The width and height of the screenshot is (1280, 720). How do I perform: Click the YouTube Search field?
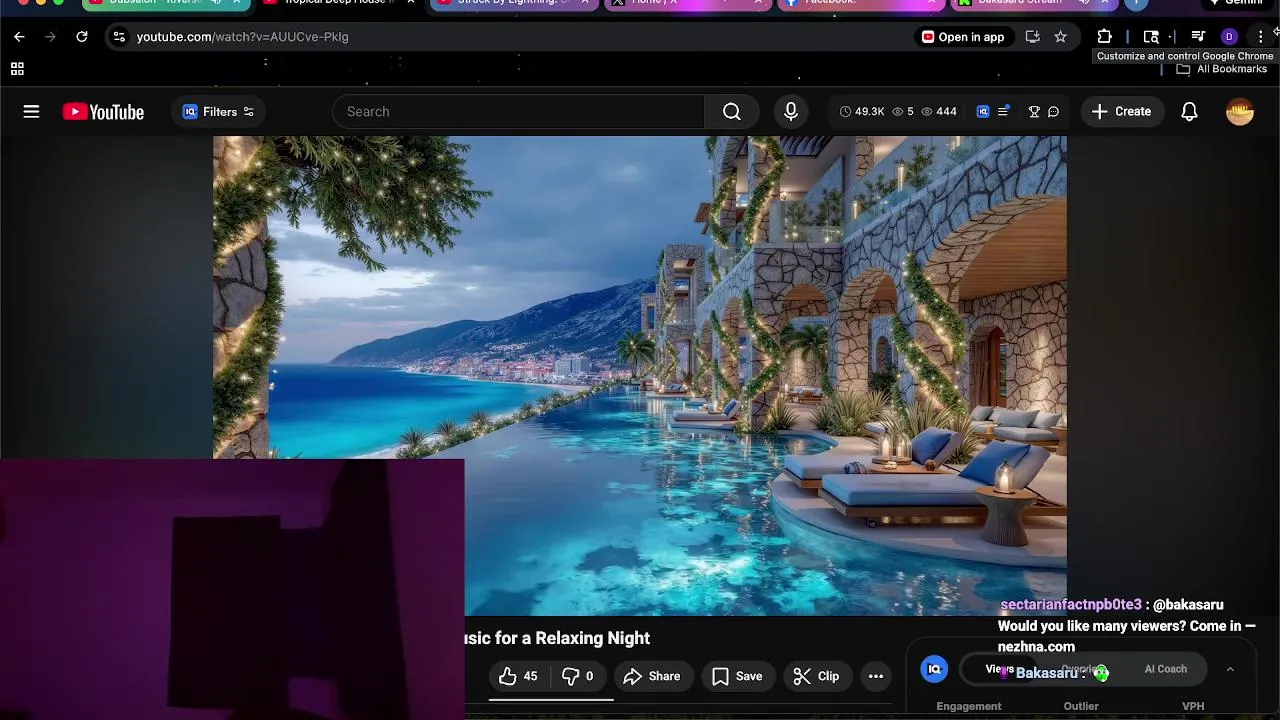[518, 112]
